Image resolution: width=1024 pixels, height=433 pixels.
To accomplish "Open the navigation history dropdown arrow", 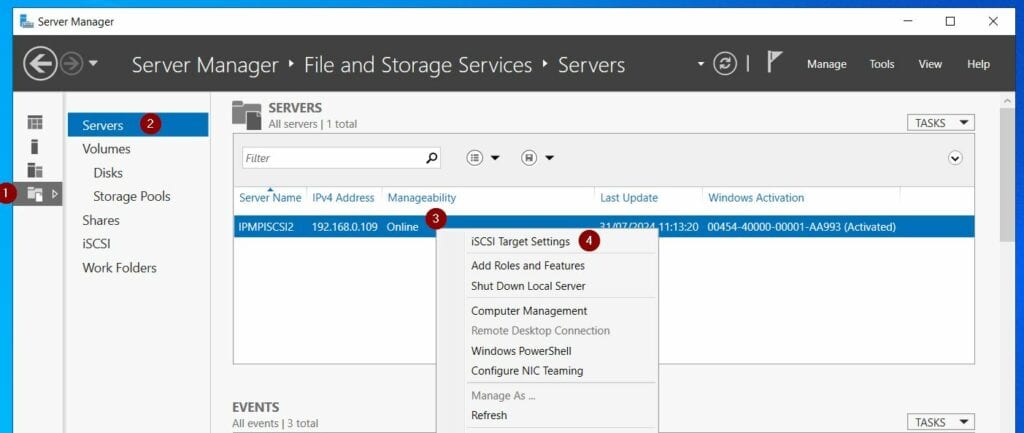I will click(93, 63).
